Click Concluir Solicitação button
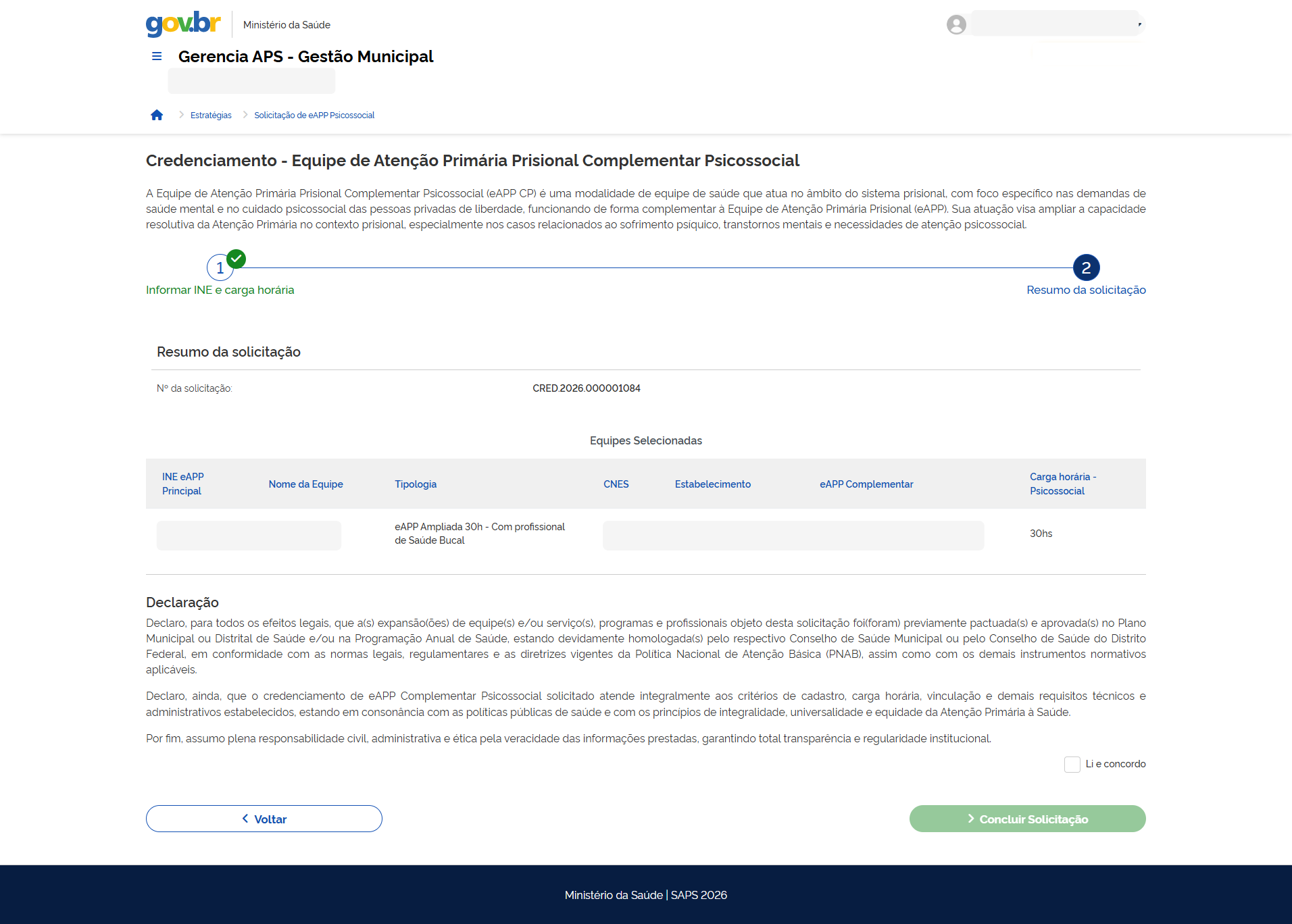This screenshot has width=1292, height=924. [x=1027, y=819]
